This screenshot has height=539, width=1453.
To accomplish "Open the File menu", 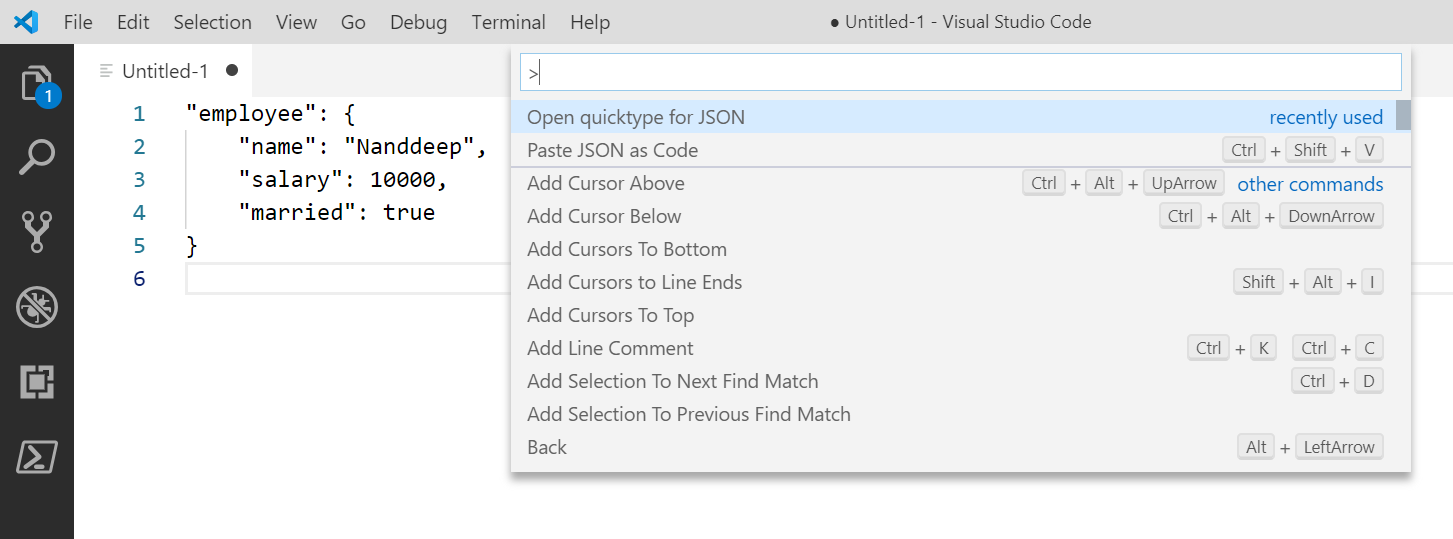I will [x=78, y=22].
